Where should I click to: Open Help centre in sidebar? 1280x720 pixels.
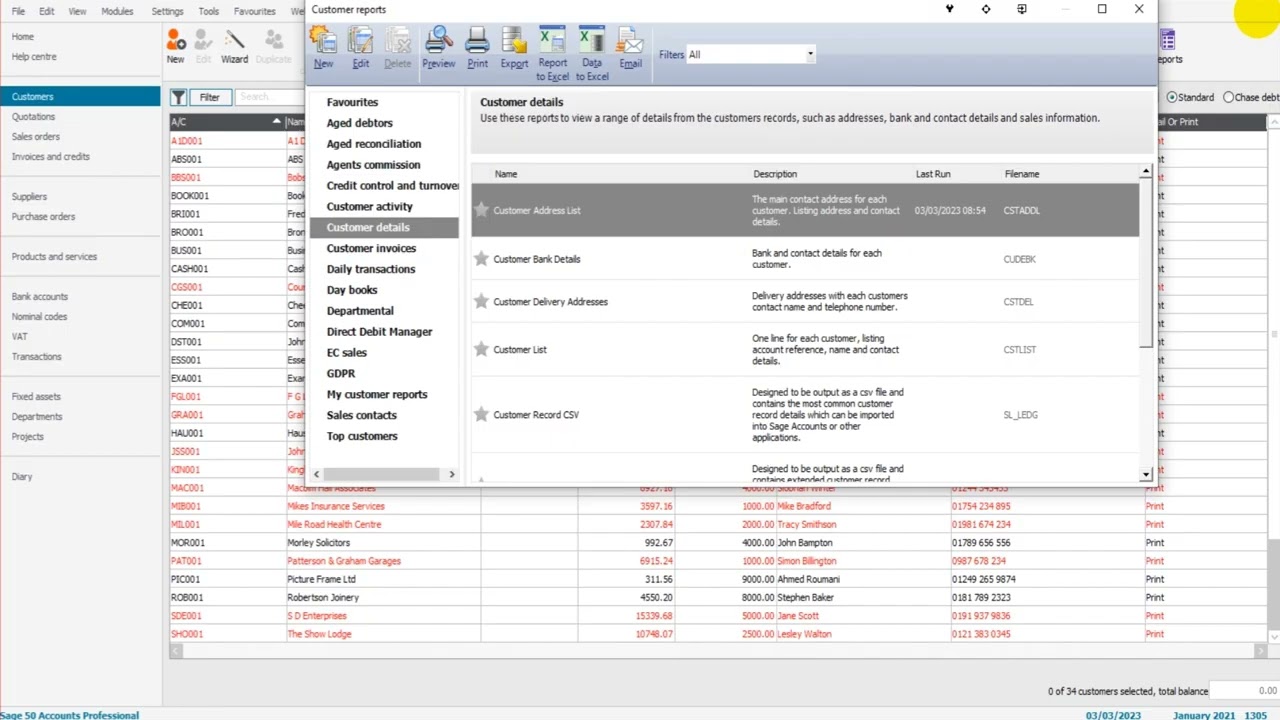[34, 57]
